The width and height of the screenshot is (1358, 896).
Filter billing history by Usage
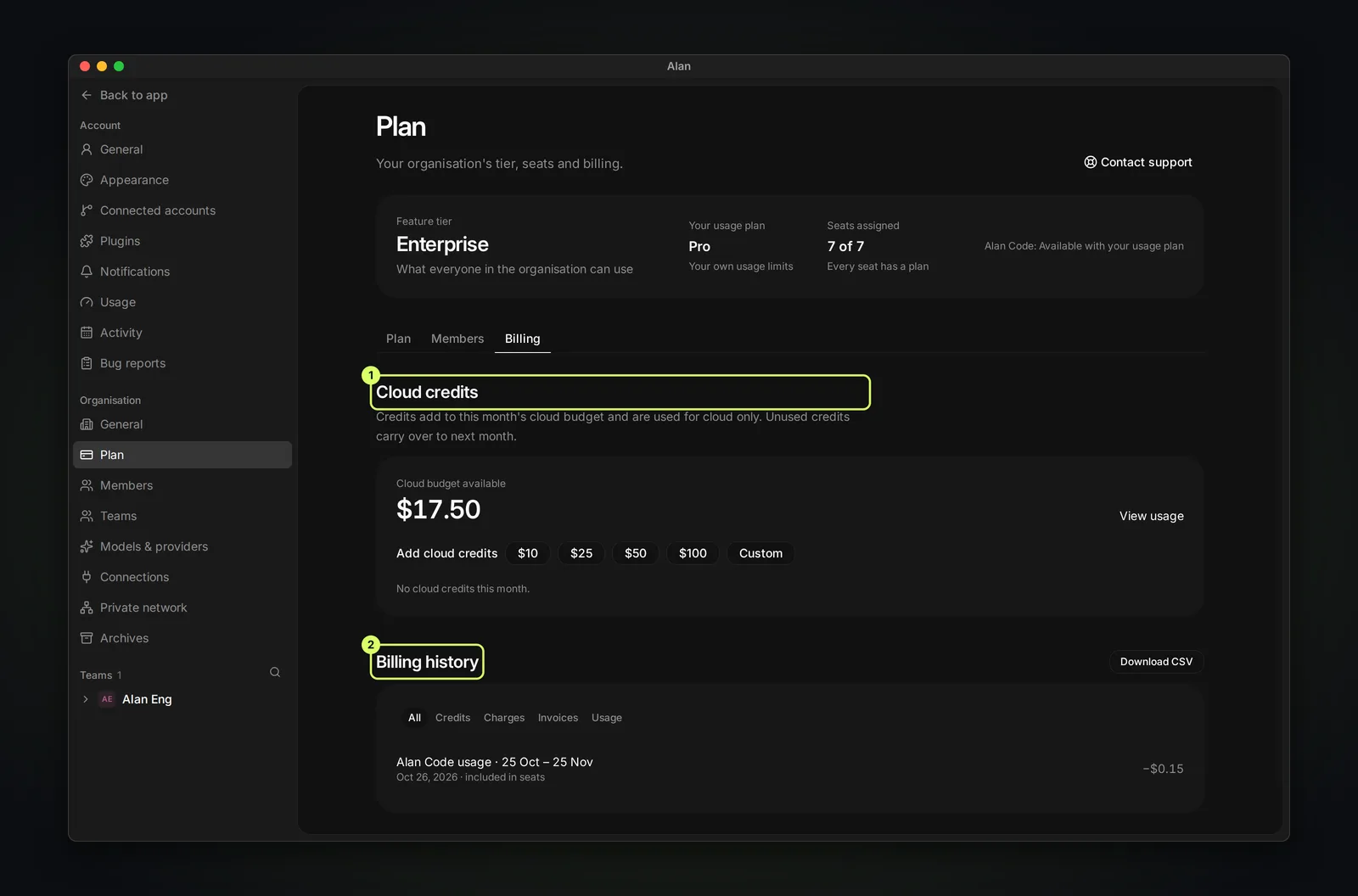click(607, 718)
